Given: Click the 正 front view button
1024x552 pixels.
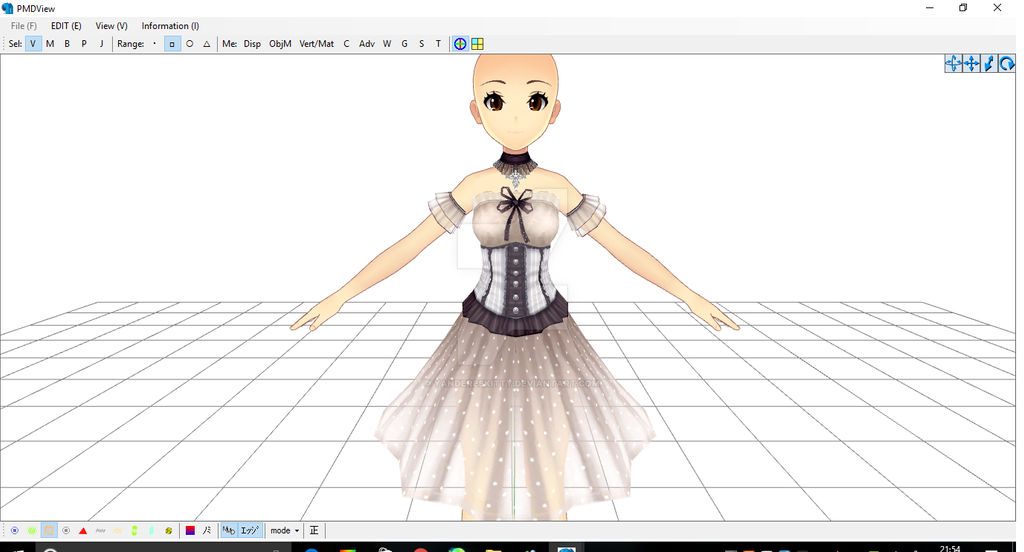Looking at the screenshot, I should click(x=314, y=530).
